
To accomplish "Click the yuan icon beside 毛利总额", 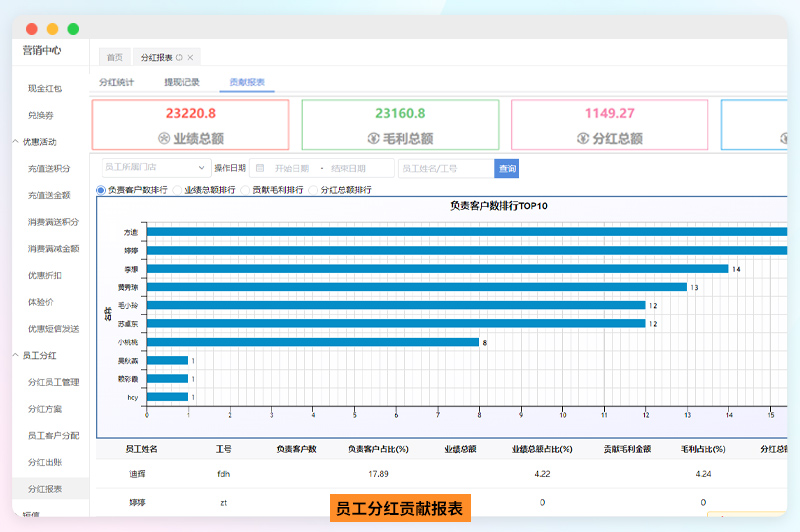I will point(373,138).
